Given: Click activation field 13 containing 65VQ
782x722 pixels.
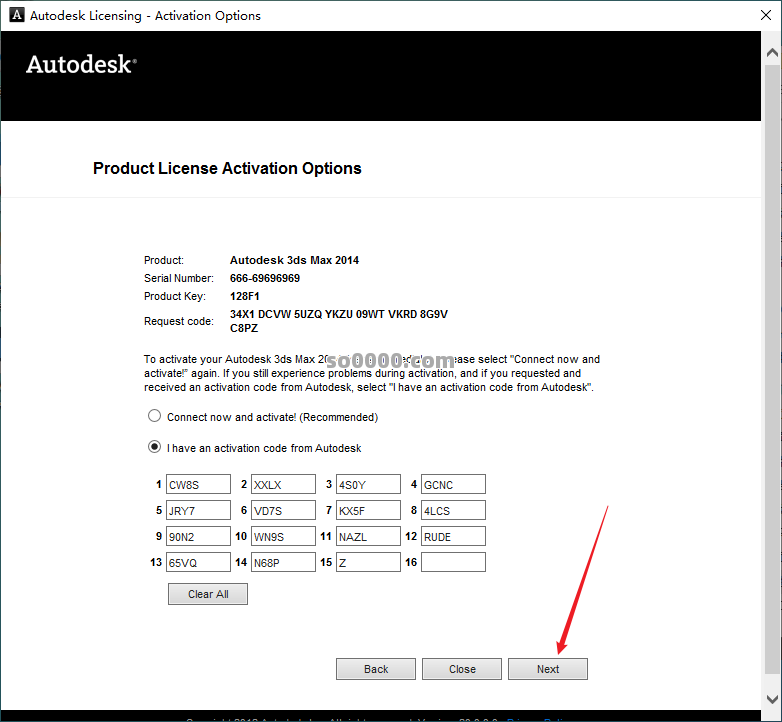Looking at the screenshot, I should click(x=198, y=562).
